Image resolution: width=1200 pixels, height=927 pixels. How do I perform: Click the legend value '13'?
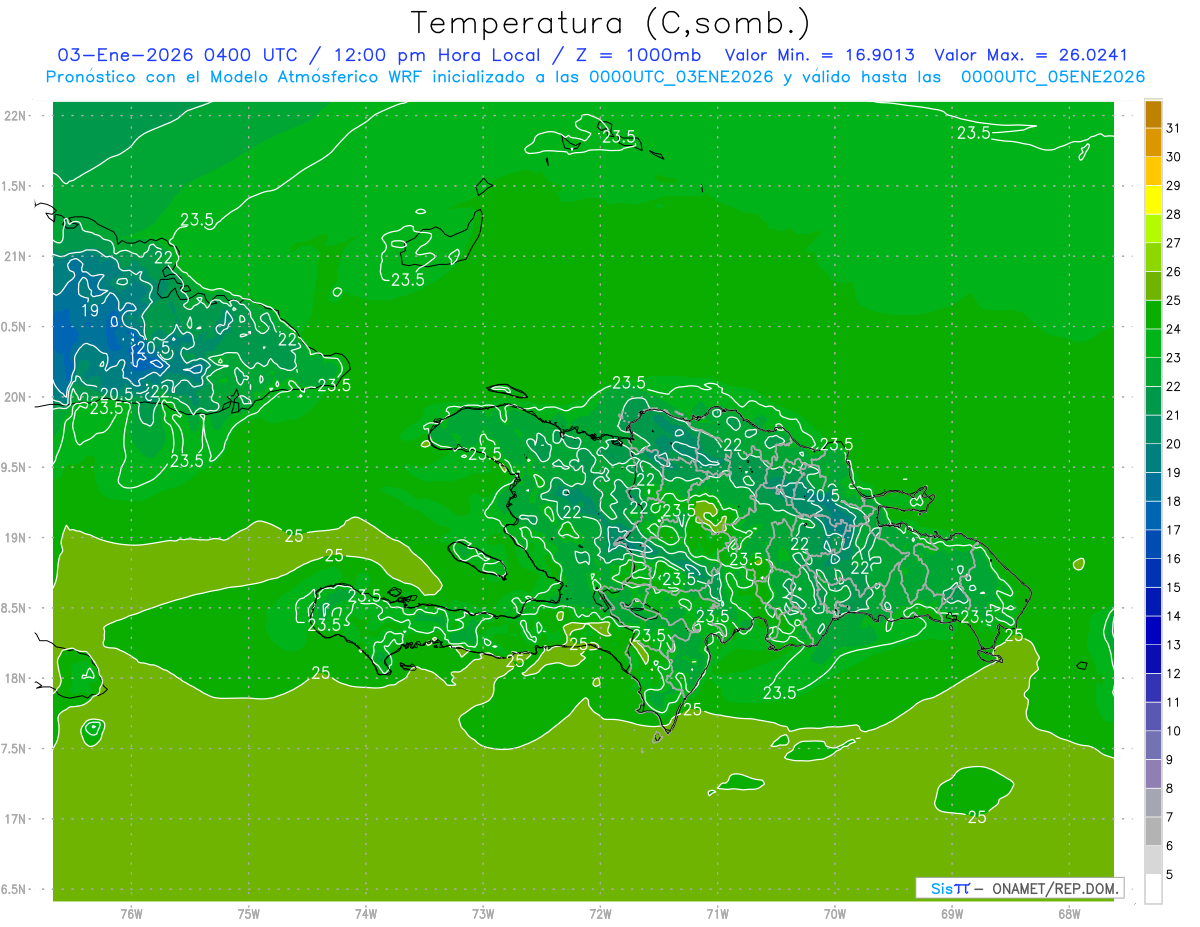point(1174,644)
